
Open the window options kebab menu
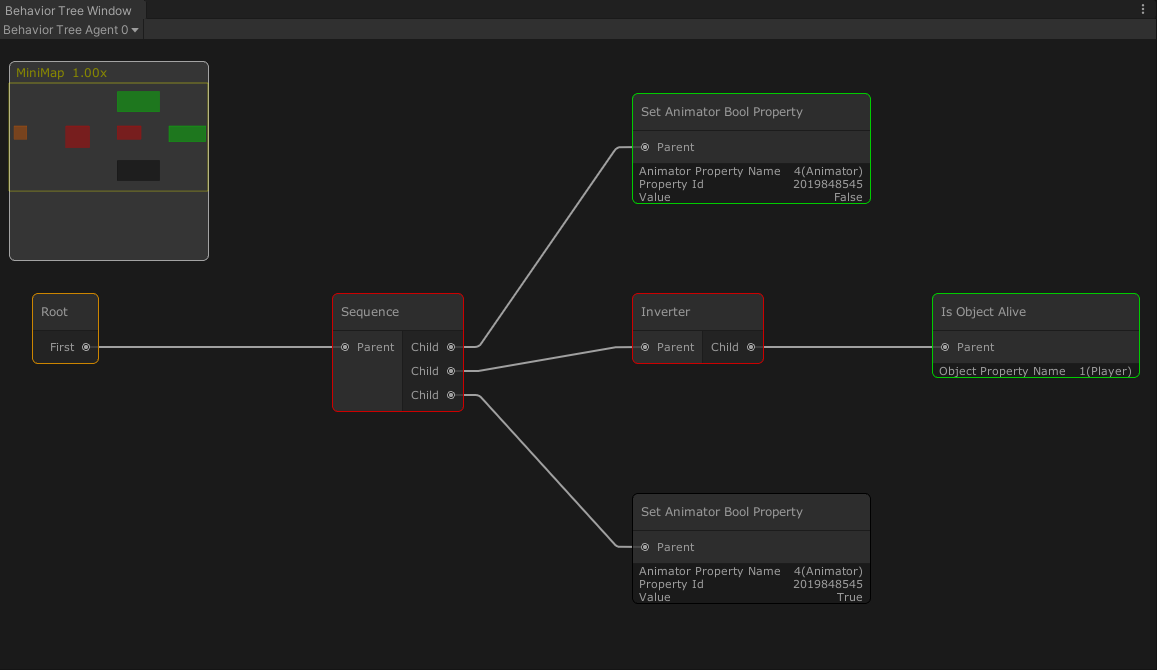(1143, 10)
